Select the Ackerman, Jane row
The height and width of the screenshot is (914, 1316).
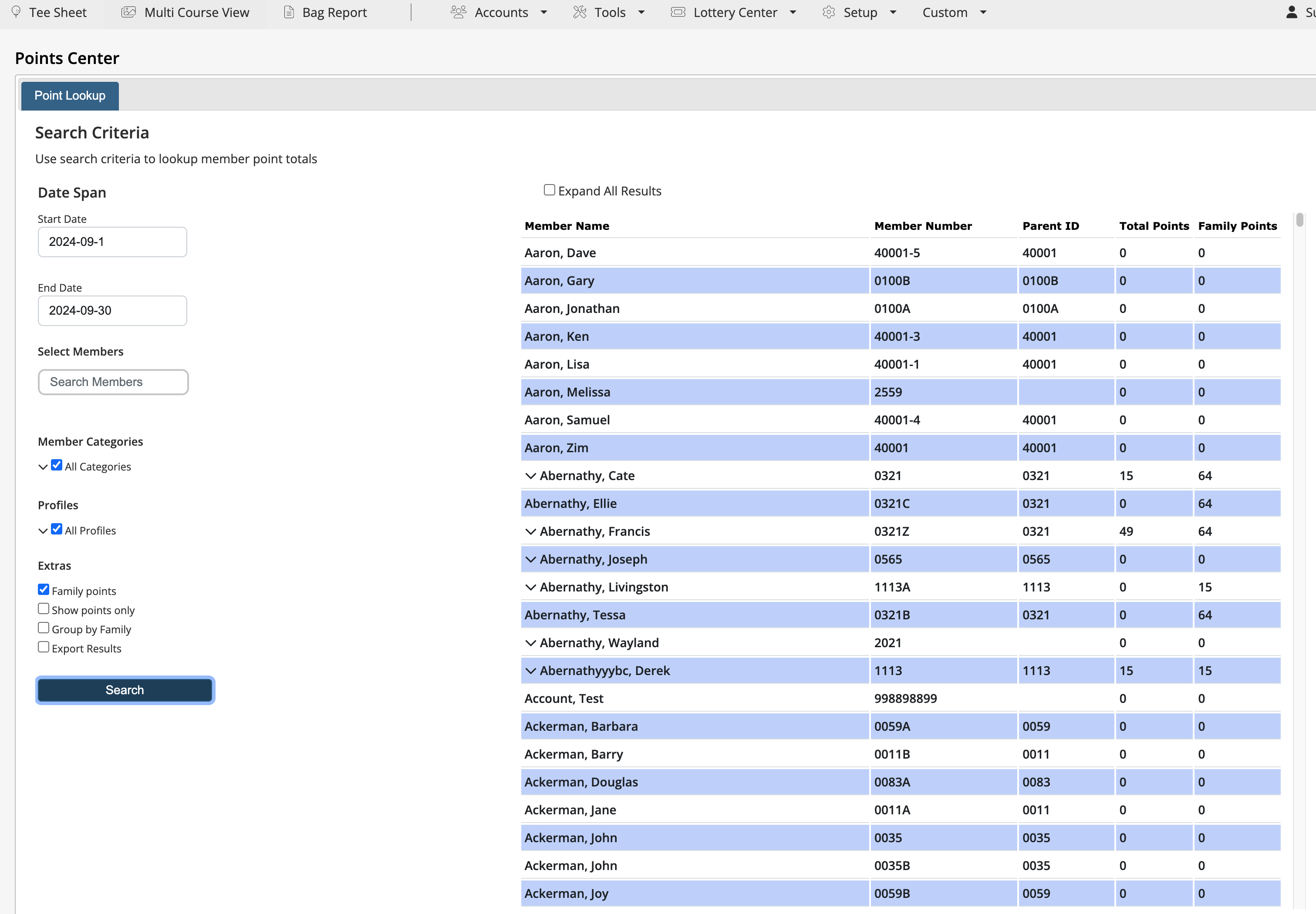pyautogui.click(x=901, y=810)
